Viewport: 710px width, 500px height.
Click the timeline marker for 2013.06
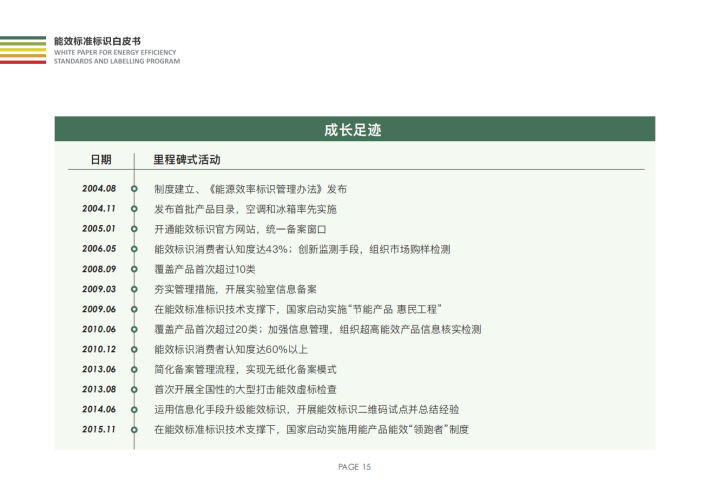(x=134, y=370)
